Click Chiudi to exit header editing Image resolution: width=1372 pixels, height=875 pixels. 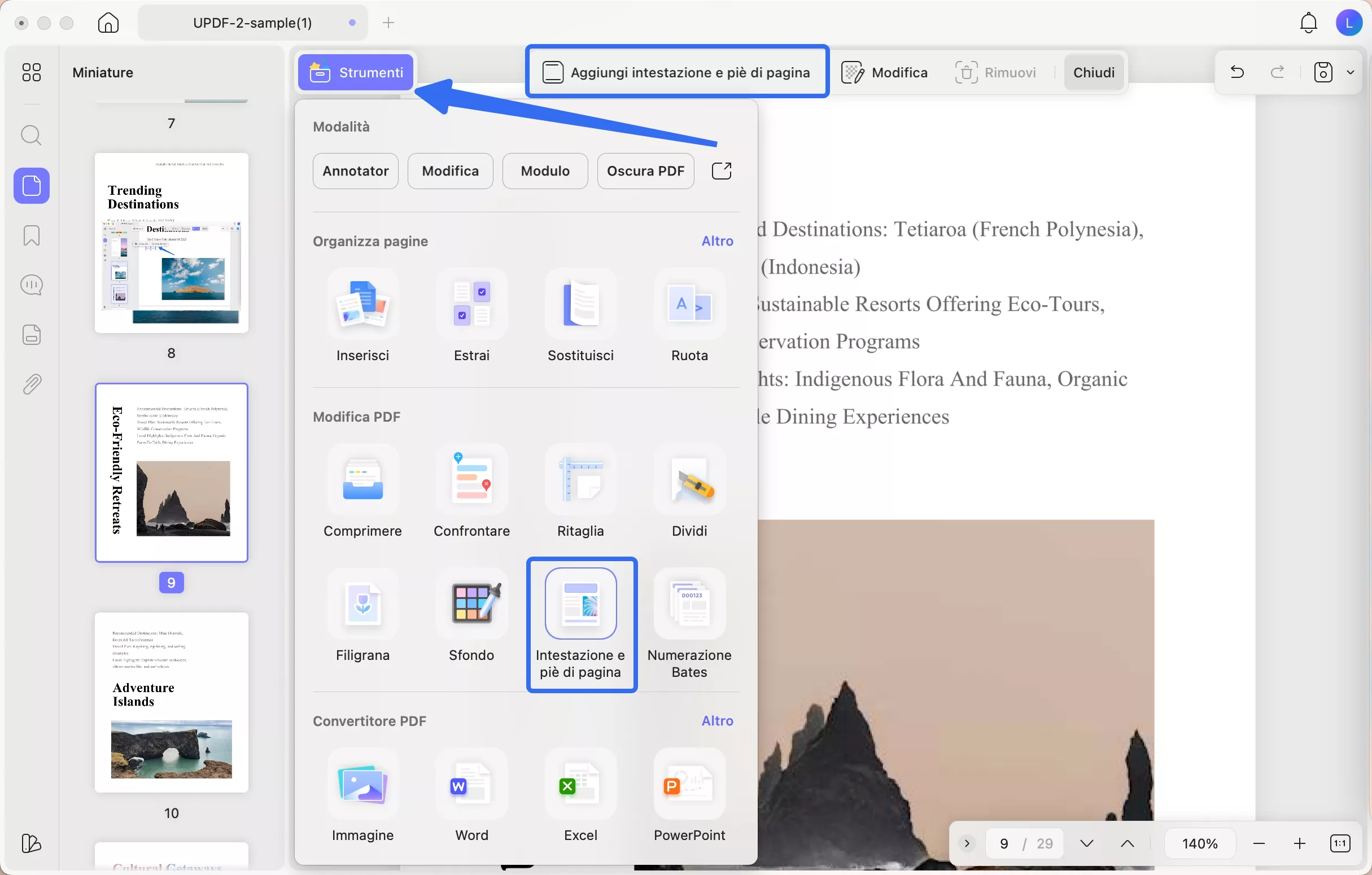1094,72
